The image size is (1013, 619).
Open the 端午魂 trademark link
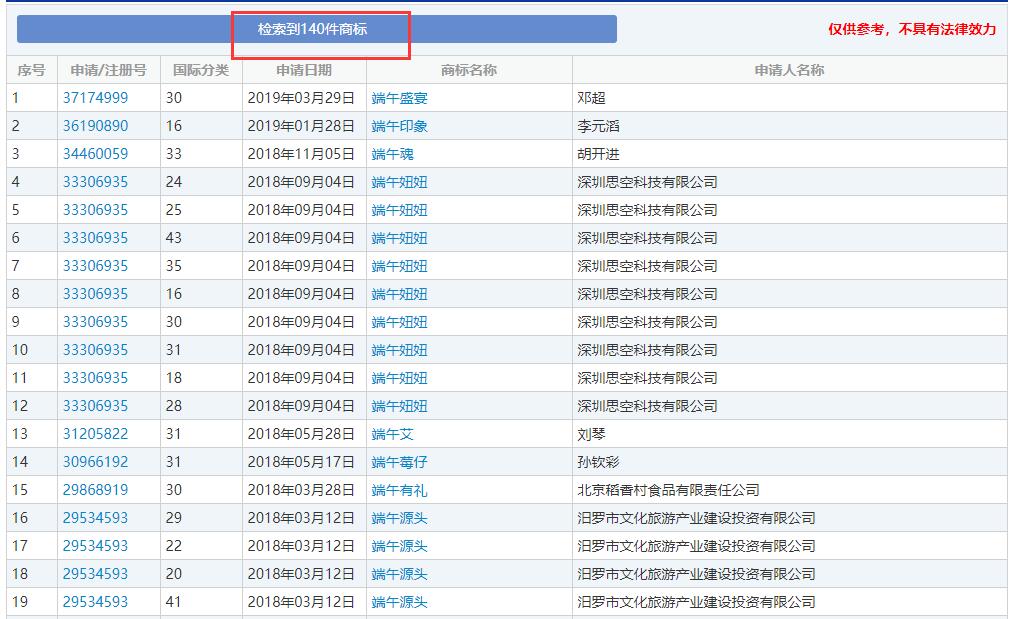coord(392,154)
